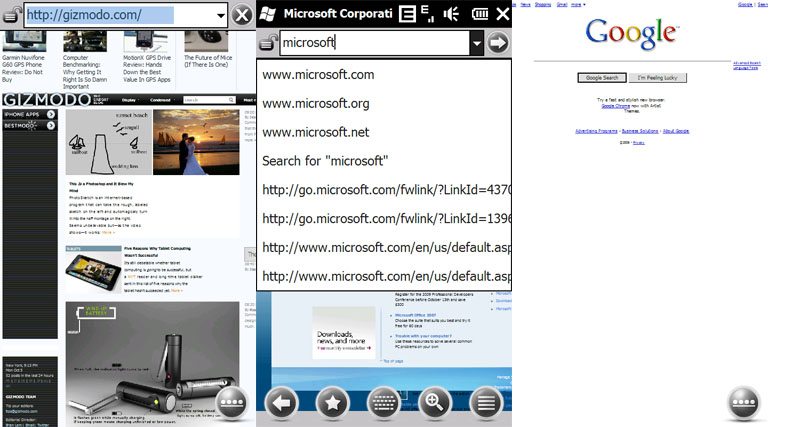
Task: Select suggestion www.microsoft.com
Action: coord(384,74)
